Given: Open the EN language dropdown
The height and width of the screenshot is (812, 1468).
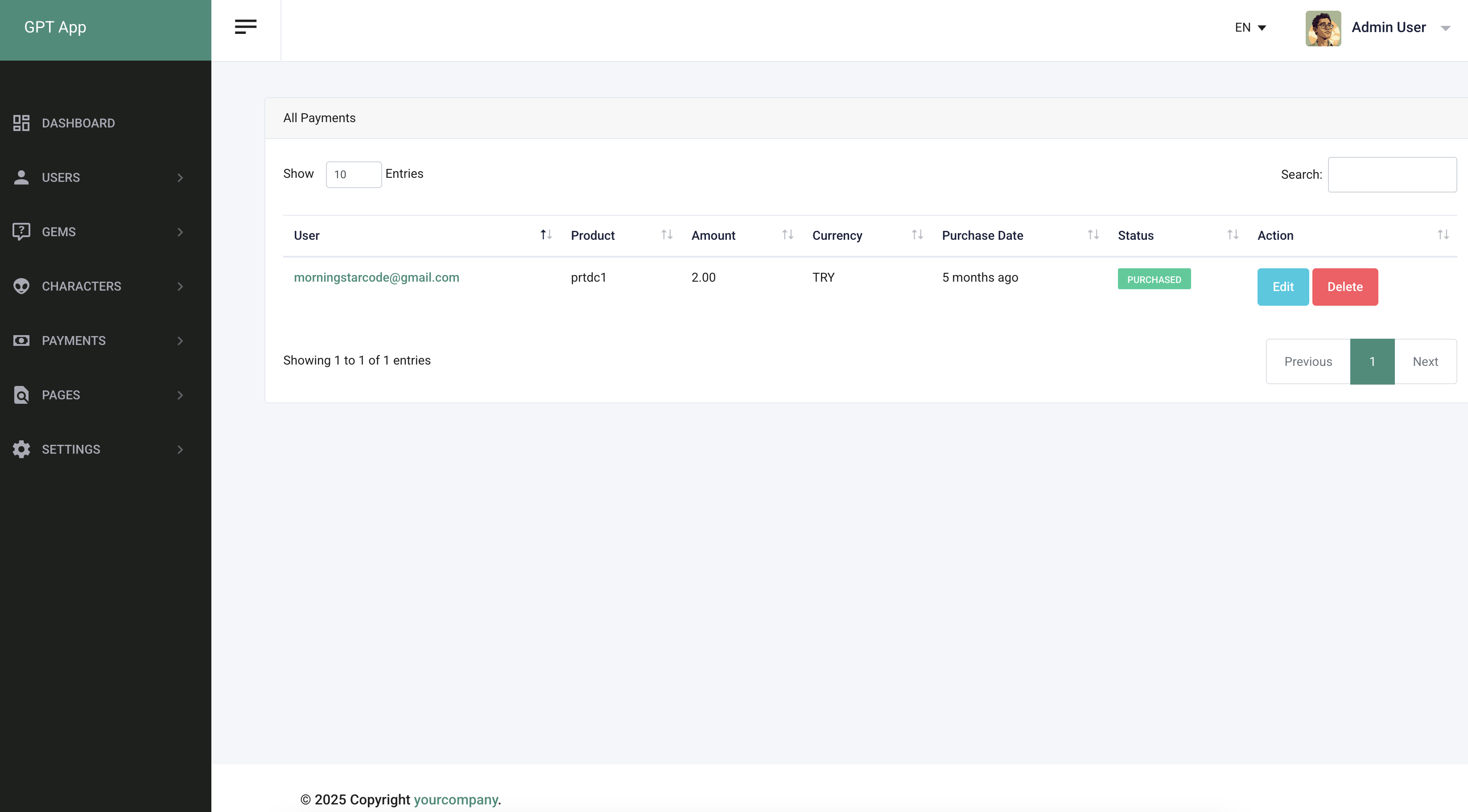Looking at the screenshot, I should (x=1250, y=27).
